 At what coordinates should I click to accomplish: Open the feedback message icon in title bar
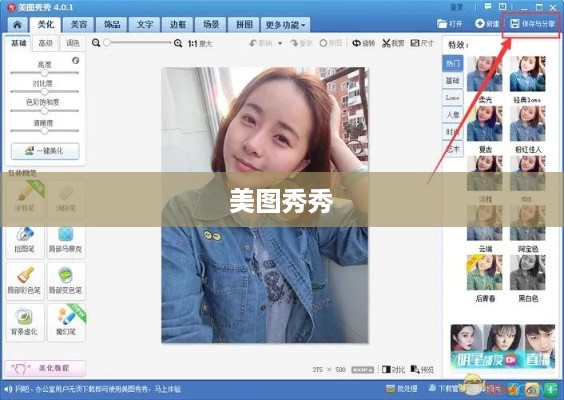(488, 6)
